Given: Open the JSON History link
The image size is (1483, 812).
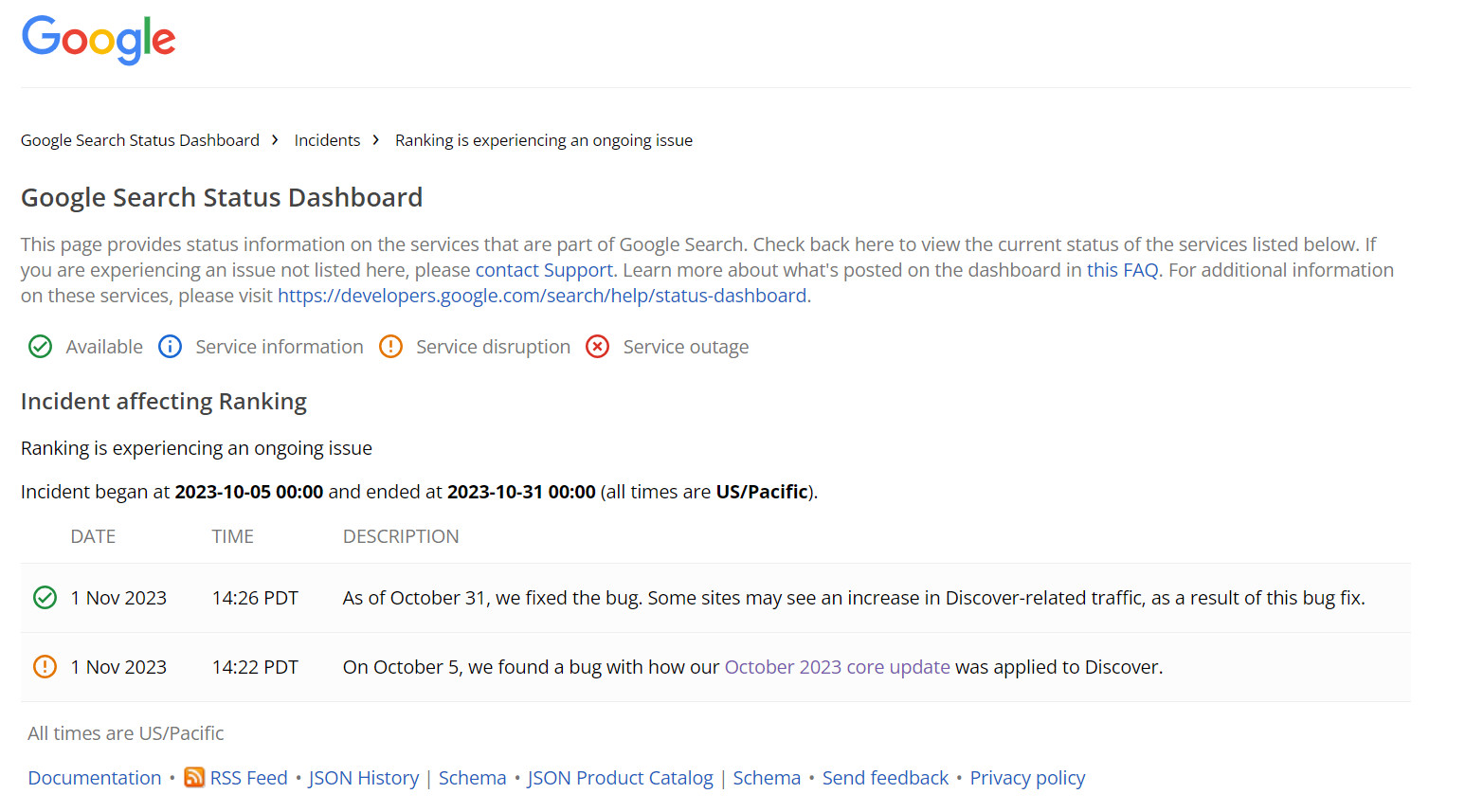Looking at the screenshot, I should coord(364,778).
